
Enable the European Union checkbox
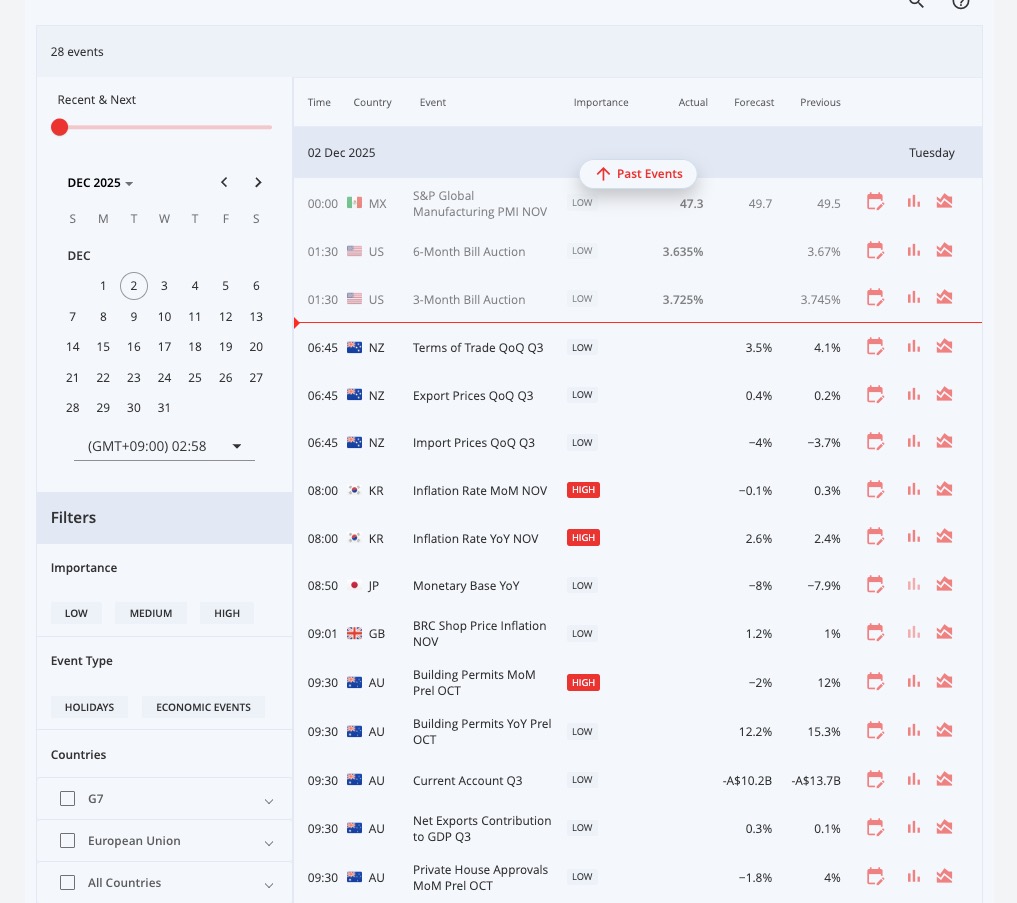[68, 841]
